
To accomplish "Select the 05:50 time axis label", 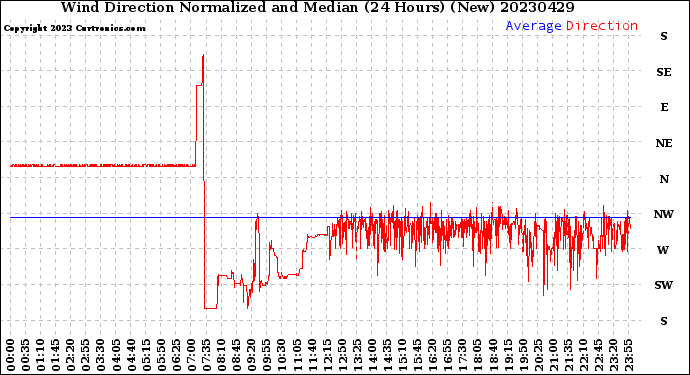I will (x=161, y=355).
